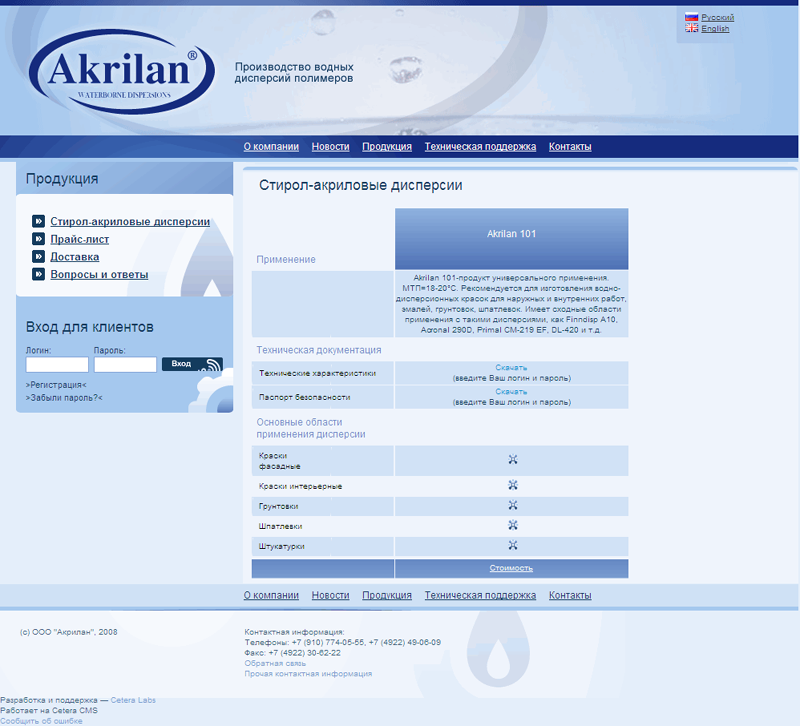Viewport: 800px width, 726px height.
Task: Click the arrow bullet beside Доставка
Action: click(x=38, y=257)
